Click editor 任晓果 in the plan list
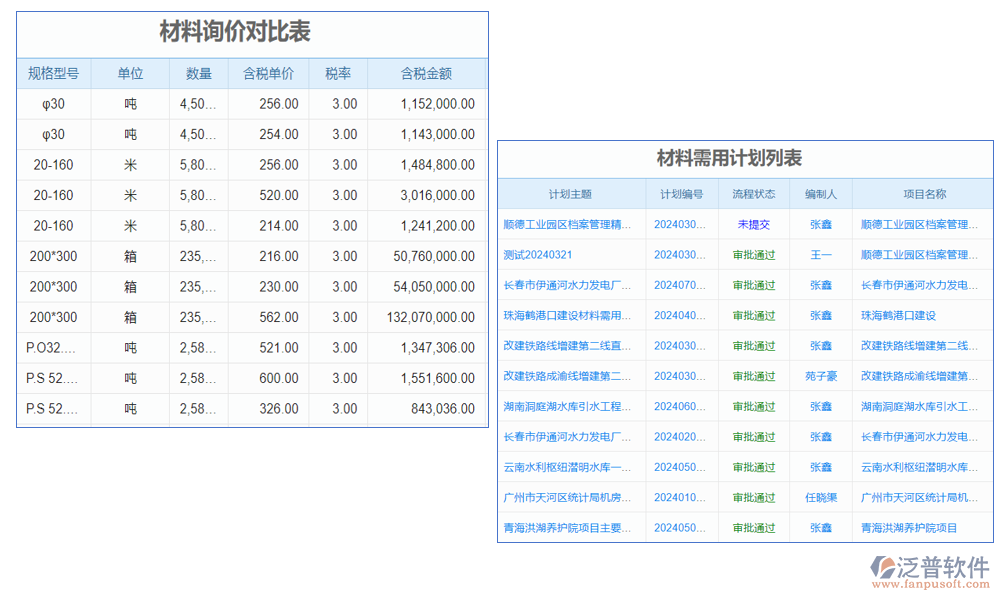The height and width of the screenshot is (600, 1000). pos(821,498)
